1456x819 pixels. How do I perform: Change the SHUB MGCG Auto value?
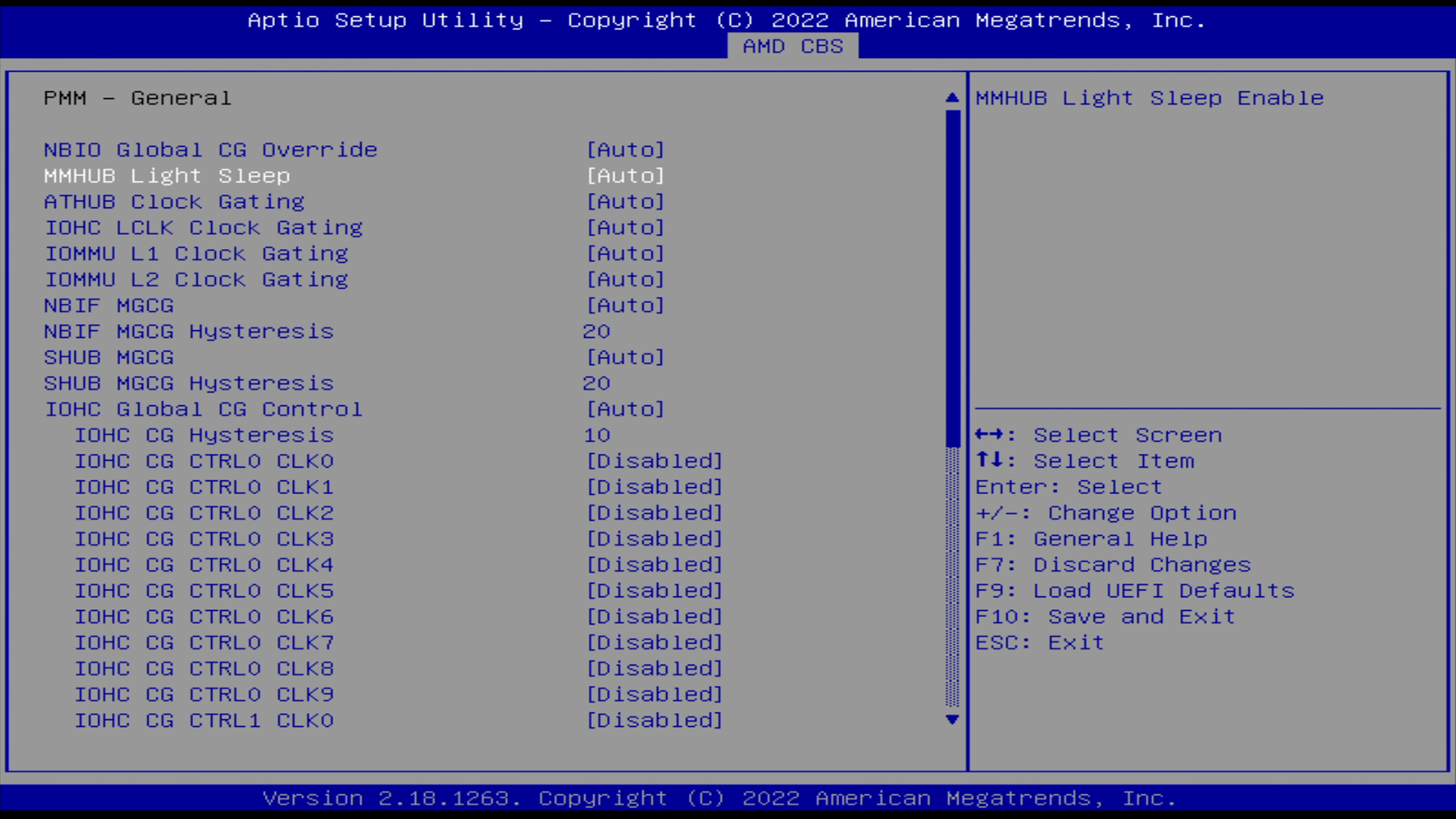pos(625,358)
